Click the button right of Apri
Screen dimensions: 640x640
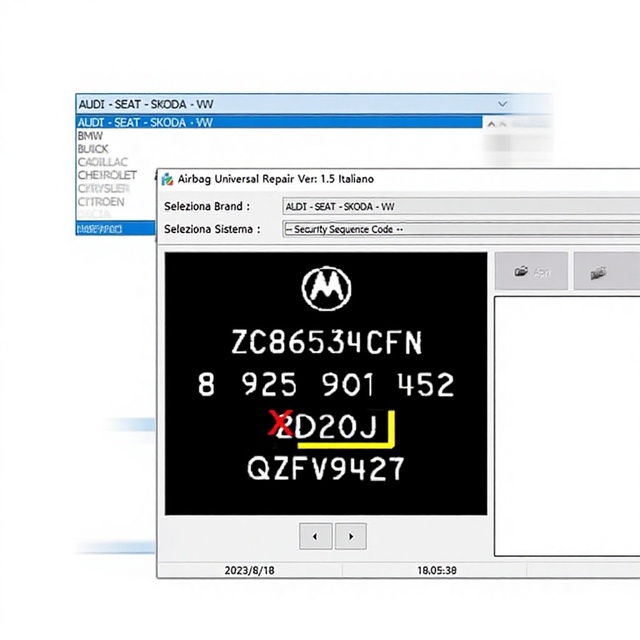607,271
